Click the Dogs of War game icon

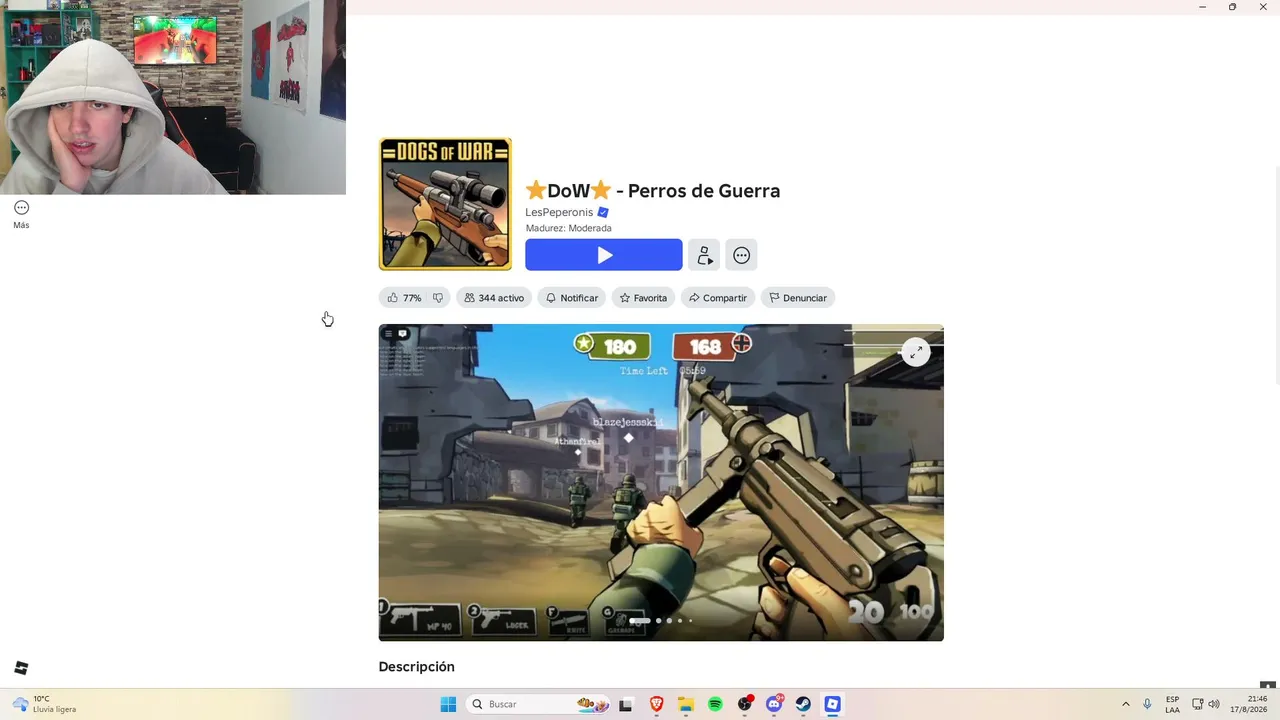click(x=445, y=204)
